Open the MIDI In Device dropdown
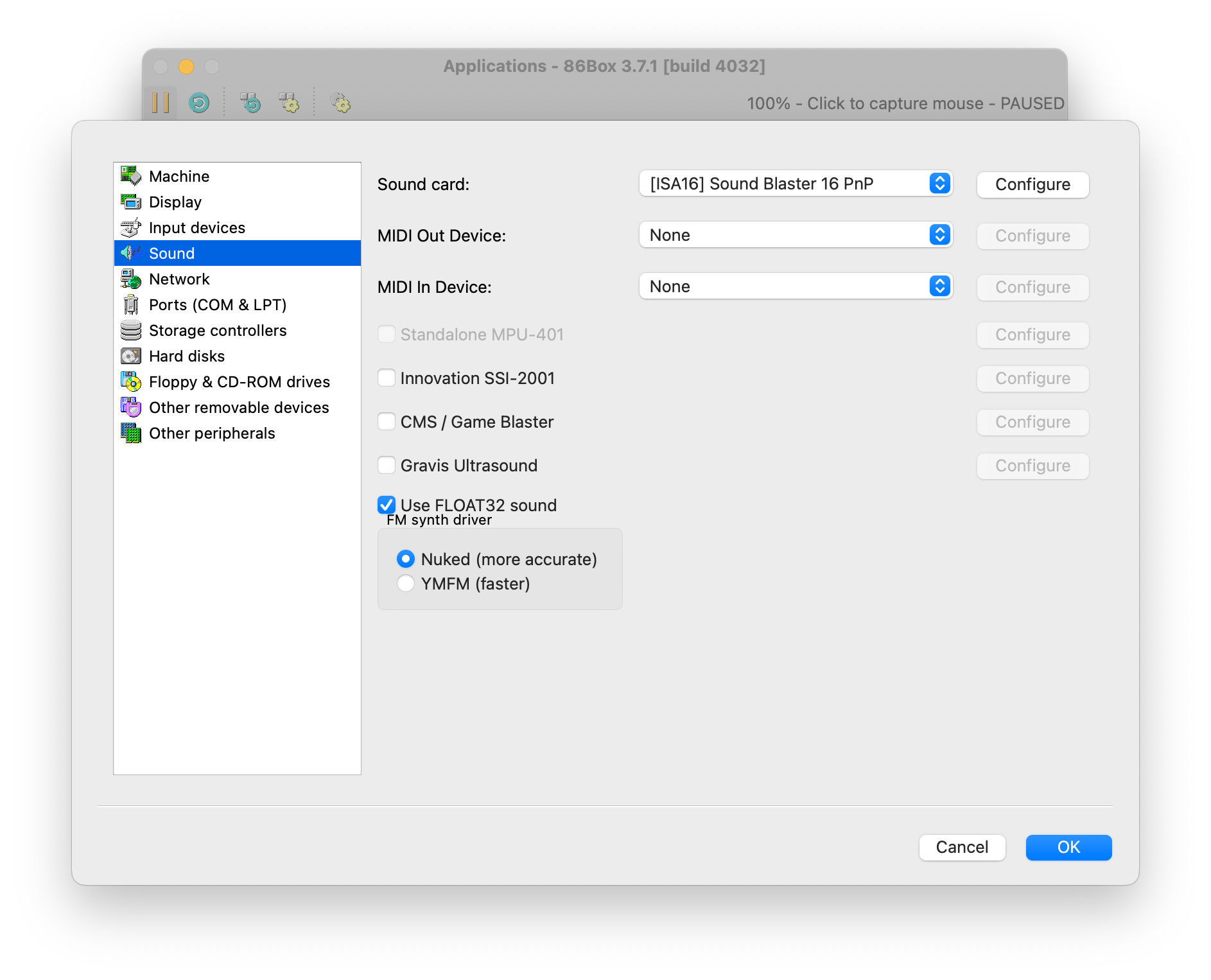 (x=796, y=286)
